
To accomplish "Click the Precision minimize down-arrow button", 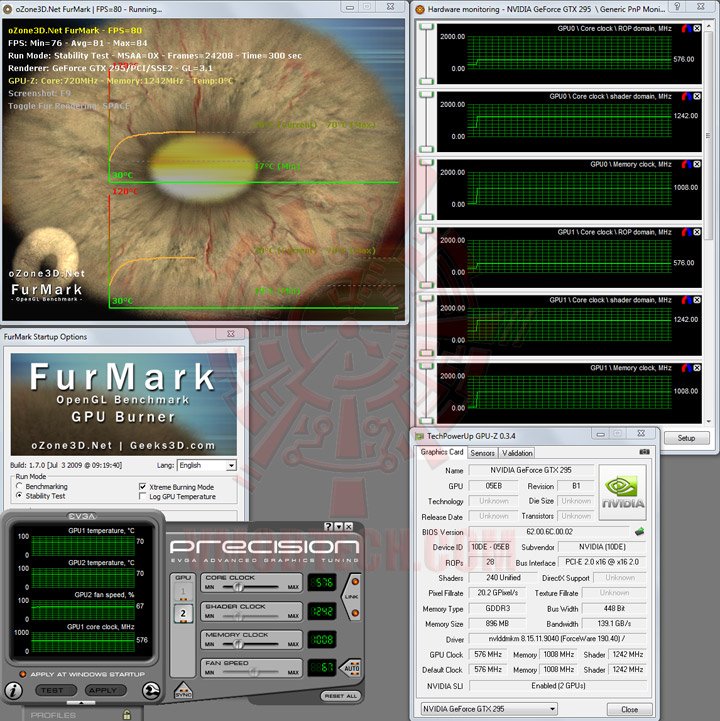I will [x=339, y=526].
